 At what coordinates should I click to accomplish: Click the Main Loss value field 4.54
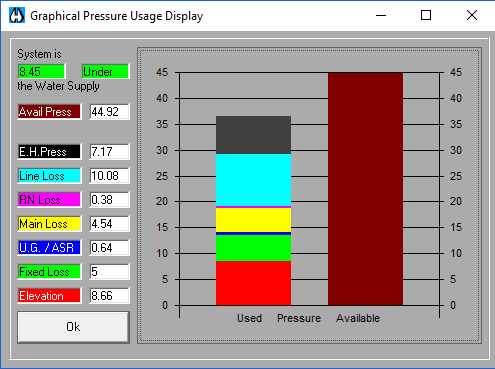(x=109, y=224)
